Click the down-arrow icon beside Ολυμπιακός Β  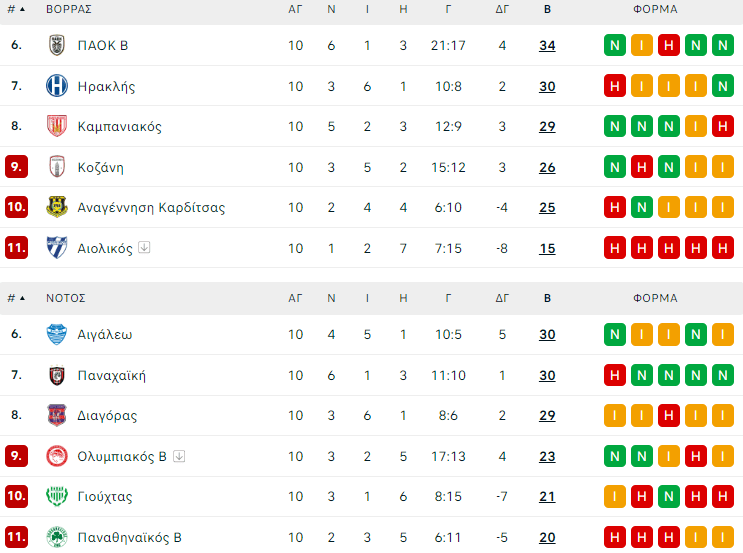click(x=179, y=457)
